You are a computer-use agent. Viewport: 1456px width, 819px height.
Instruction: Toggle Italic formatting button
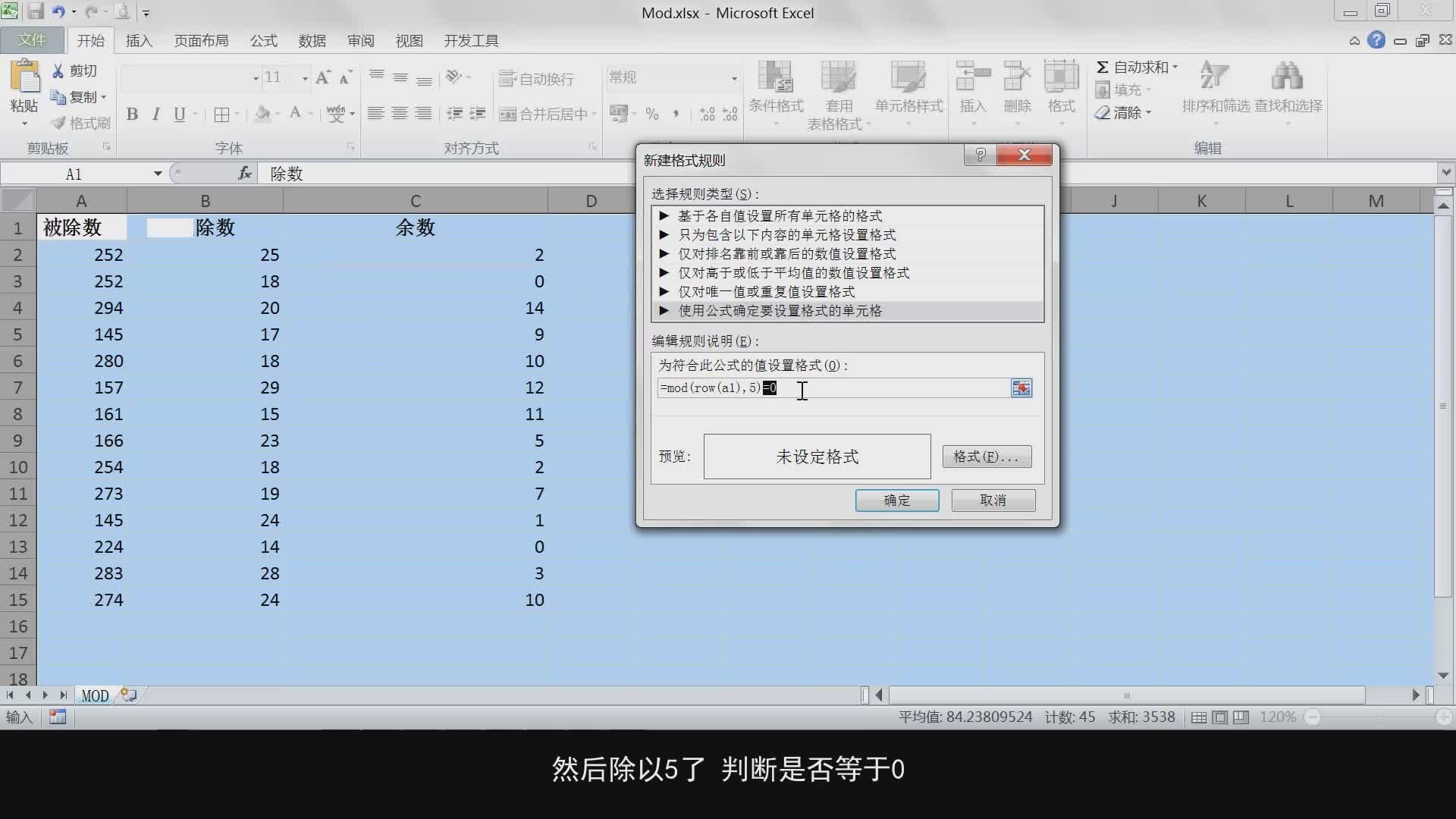coord(155,115)
